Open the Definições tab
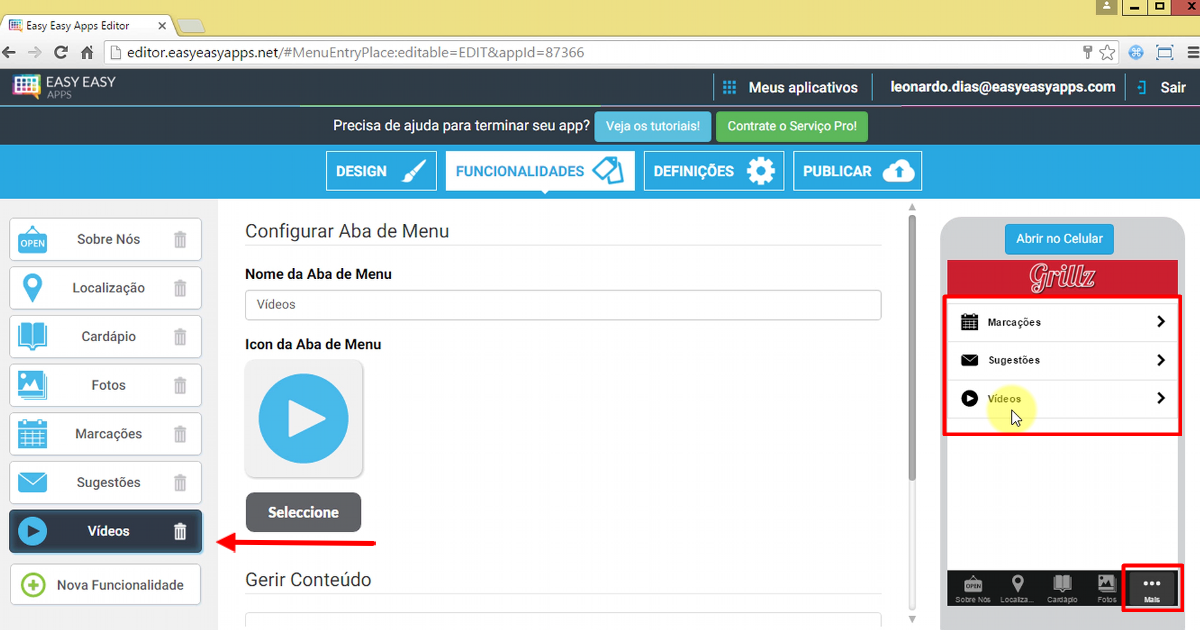 714,171
